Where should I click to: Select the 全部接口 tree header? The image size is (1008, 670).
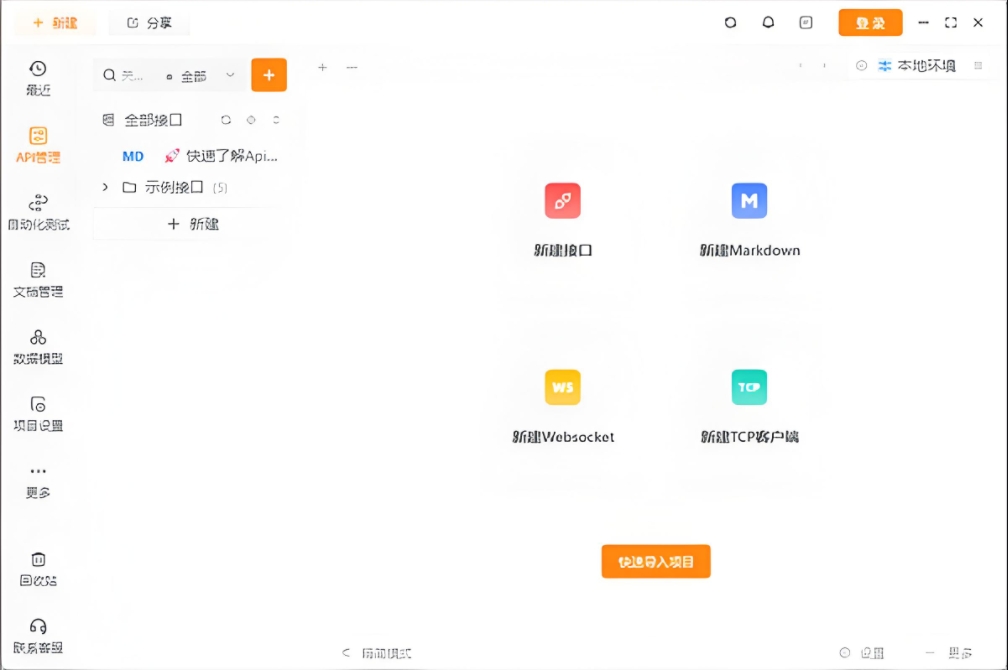153,120
